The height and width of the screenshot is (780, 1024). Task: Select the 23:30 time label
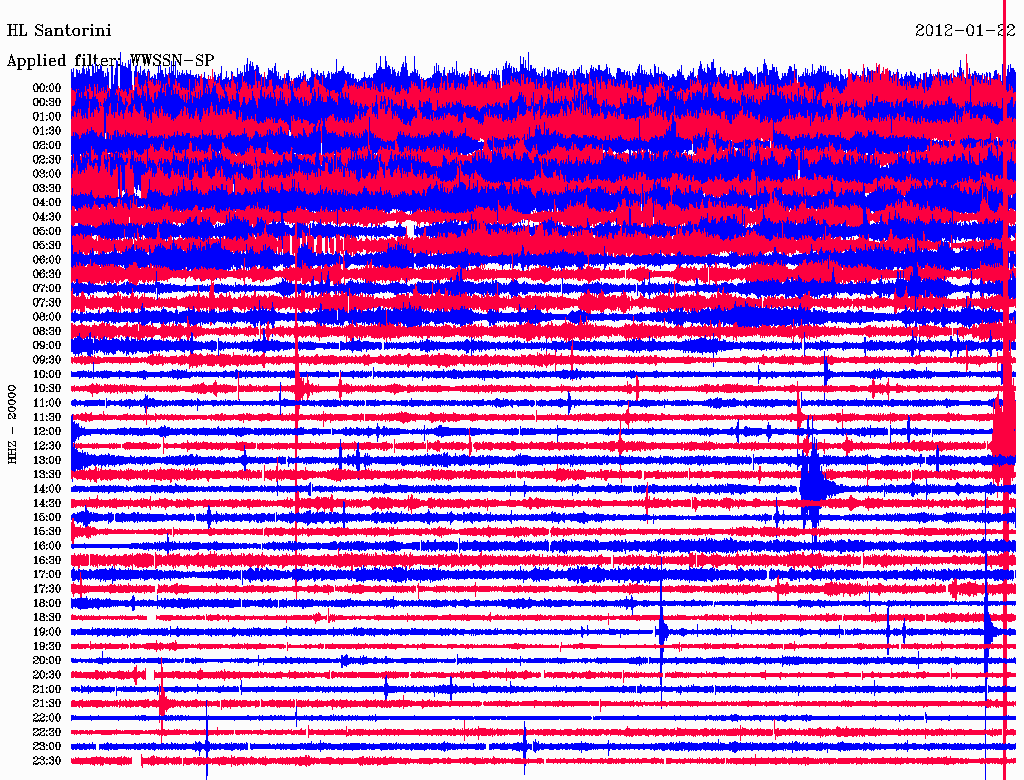47,761
